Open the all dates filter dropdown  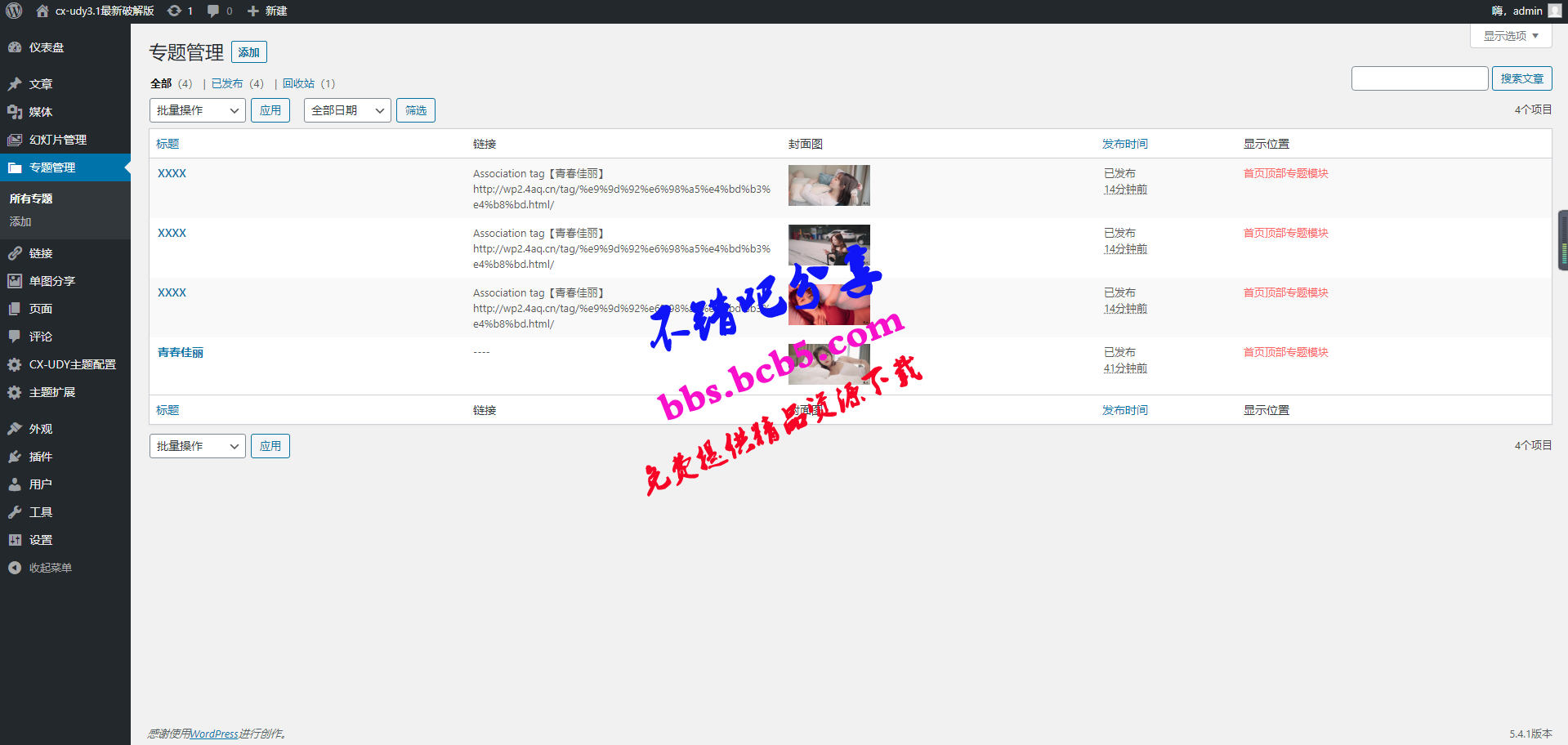tap(347, 110)
